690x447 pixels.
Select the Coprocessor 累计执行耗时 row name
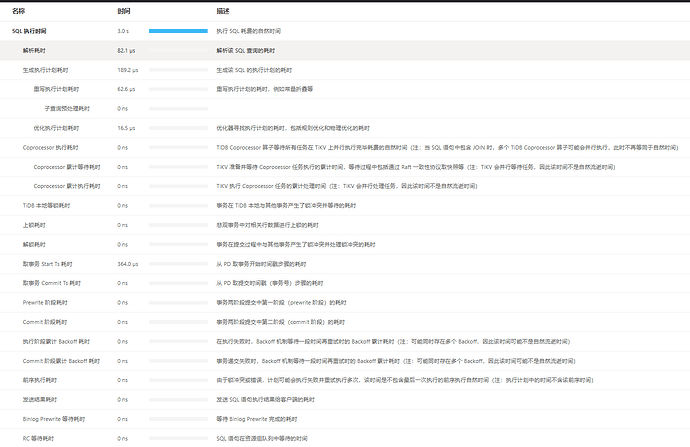67,186
